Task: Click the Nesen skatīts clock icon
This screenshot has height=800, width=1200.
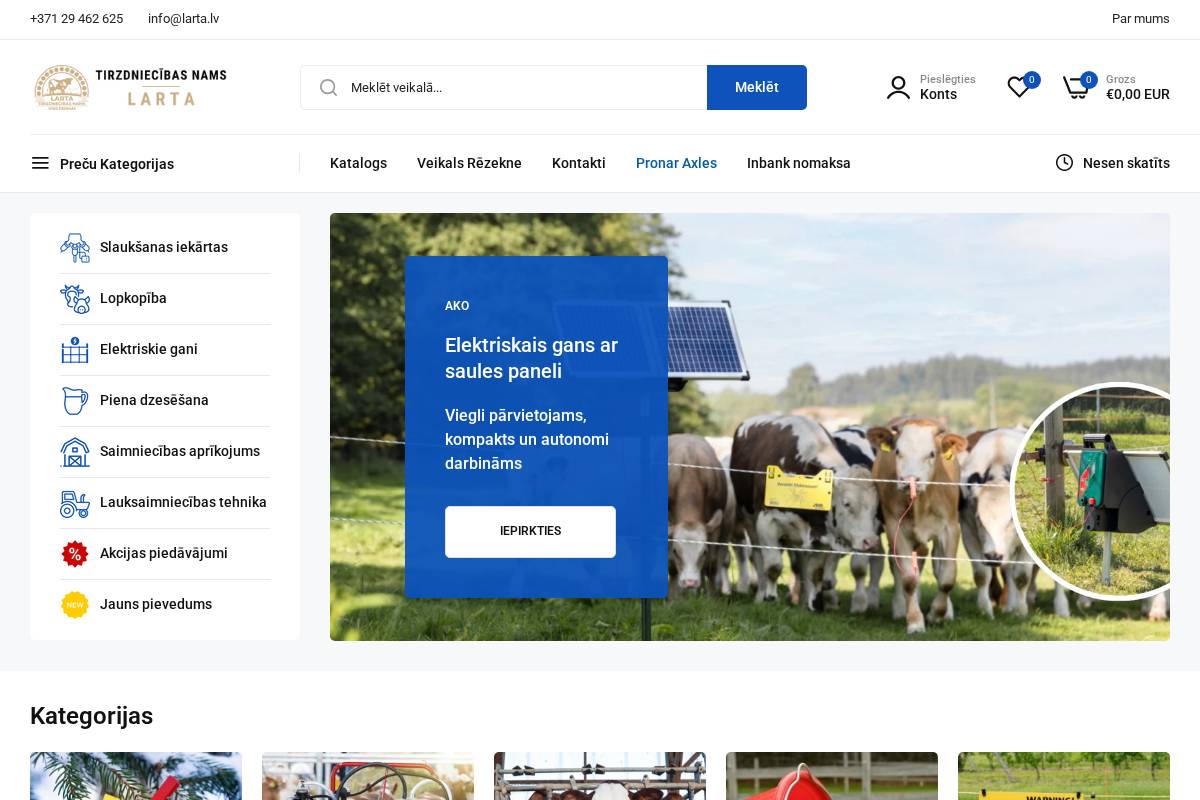Action: click(1064, 163)
